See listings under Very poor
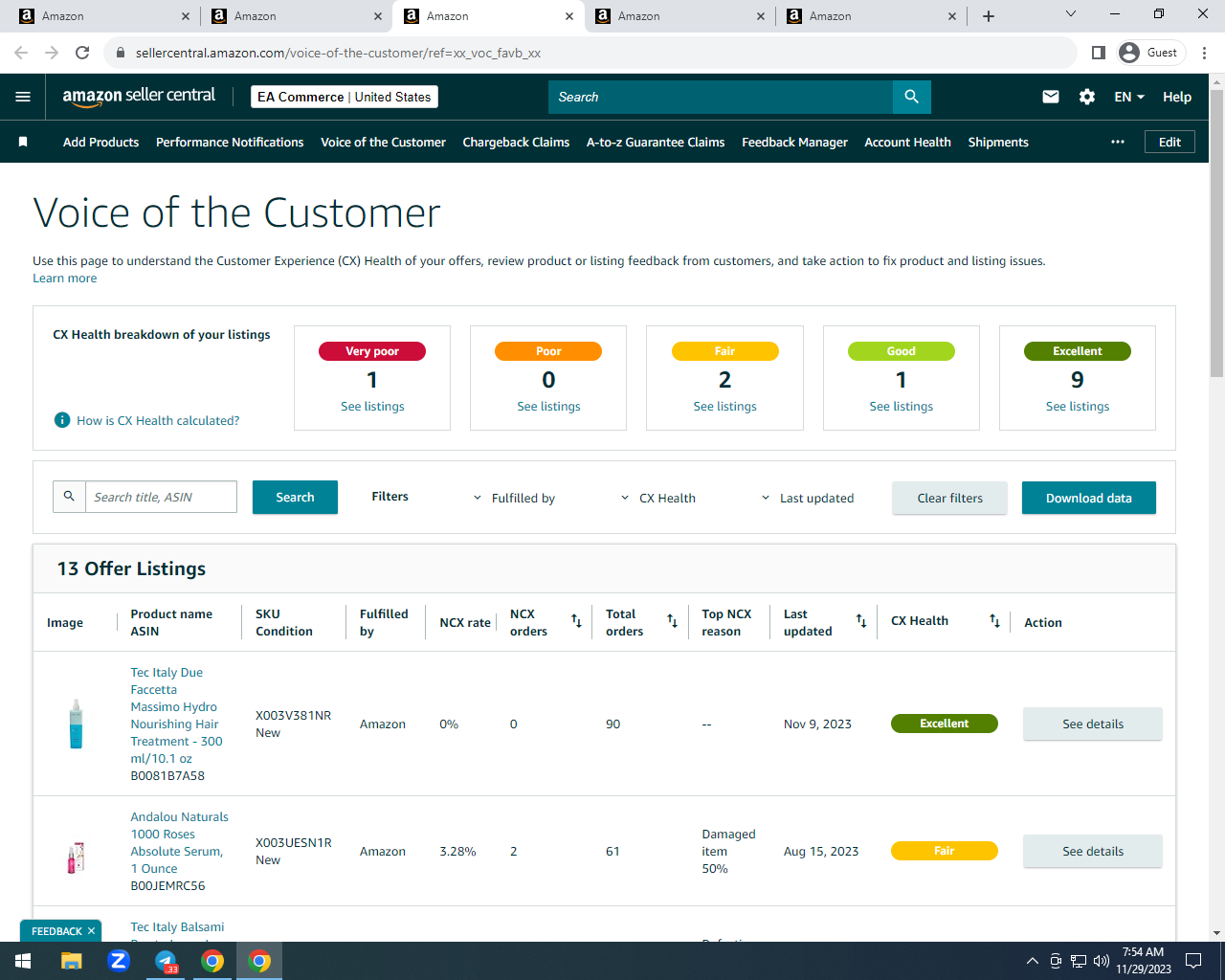This screenshot has height=980, width=1225. point(372,407)
